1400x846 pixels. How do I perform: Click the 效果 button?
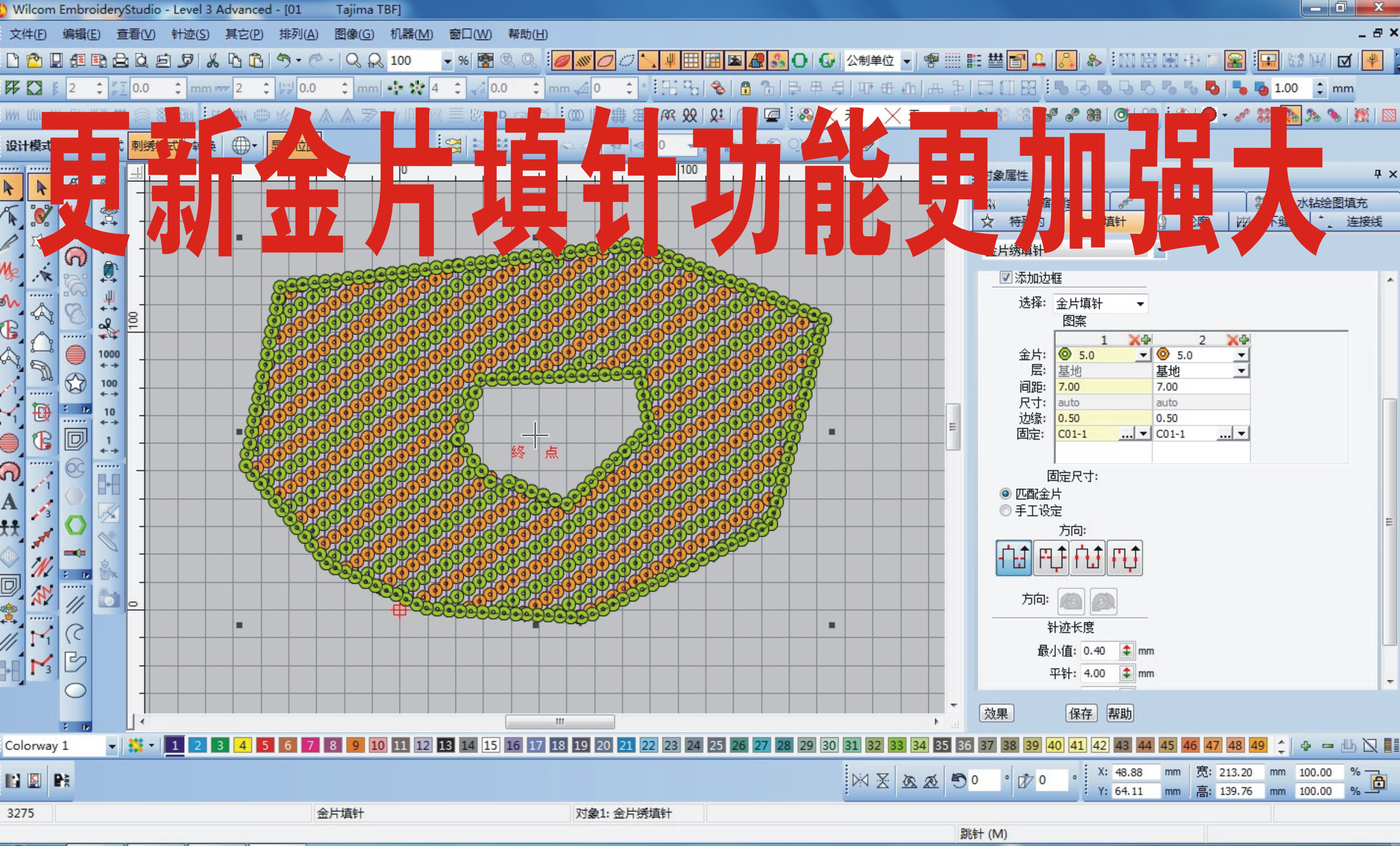(996, 713)
